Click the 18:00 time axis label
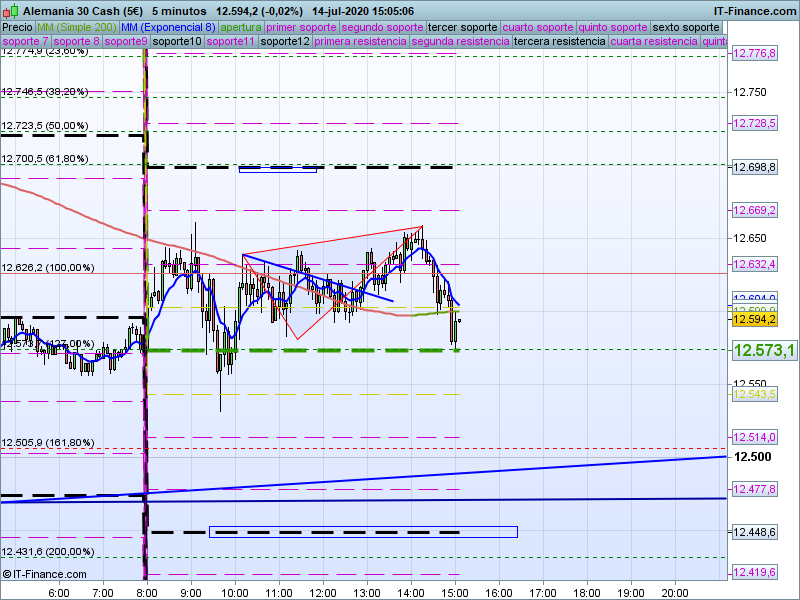Viewport: 800px width, 600px height. (x=587, y=593)
